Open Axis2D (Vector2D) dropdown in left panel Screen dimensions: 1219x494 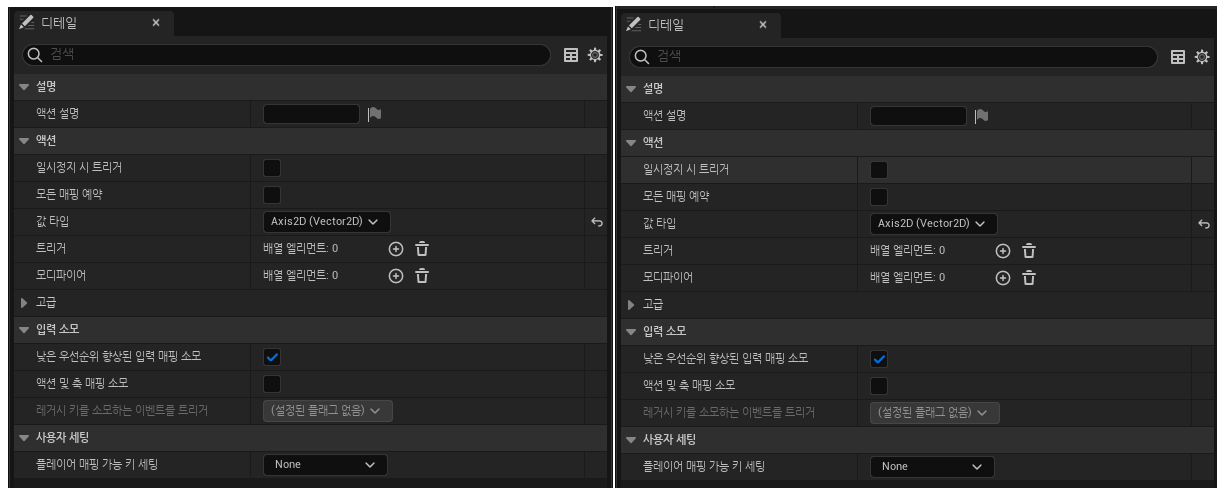point(327,221)
